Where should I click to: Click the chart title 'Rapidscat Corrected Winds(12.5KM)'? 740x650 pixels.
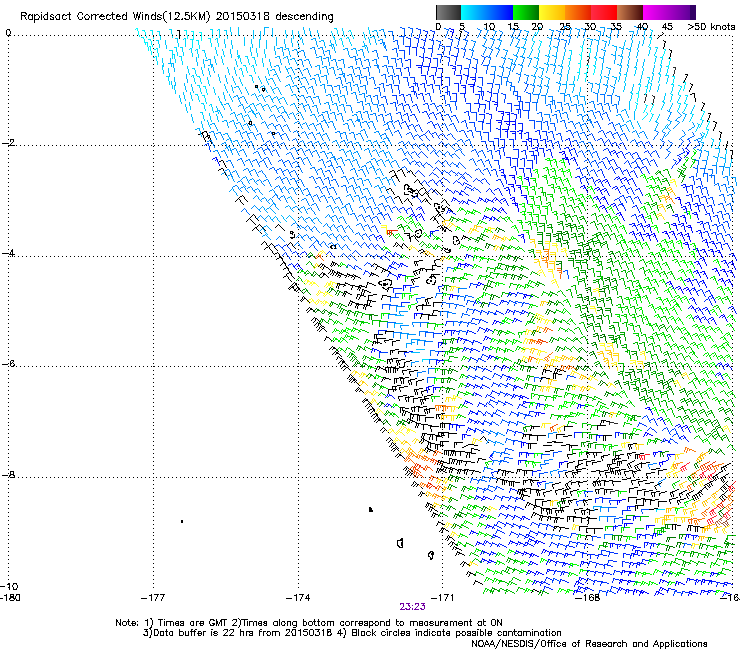coord(115,17)
